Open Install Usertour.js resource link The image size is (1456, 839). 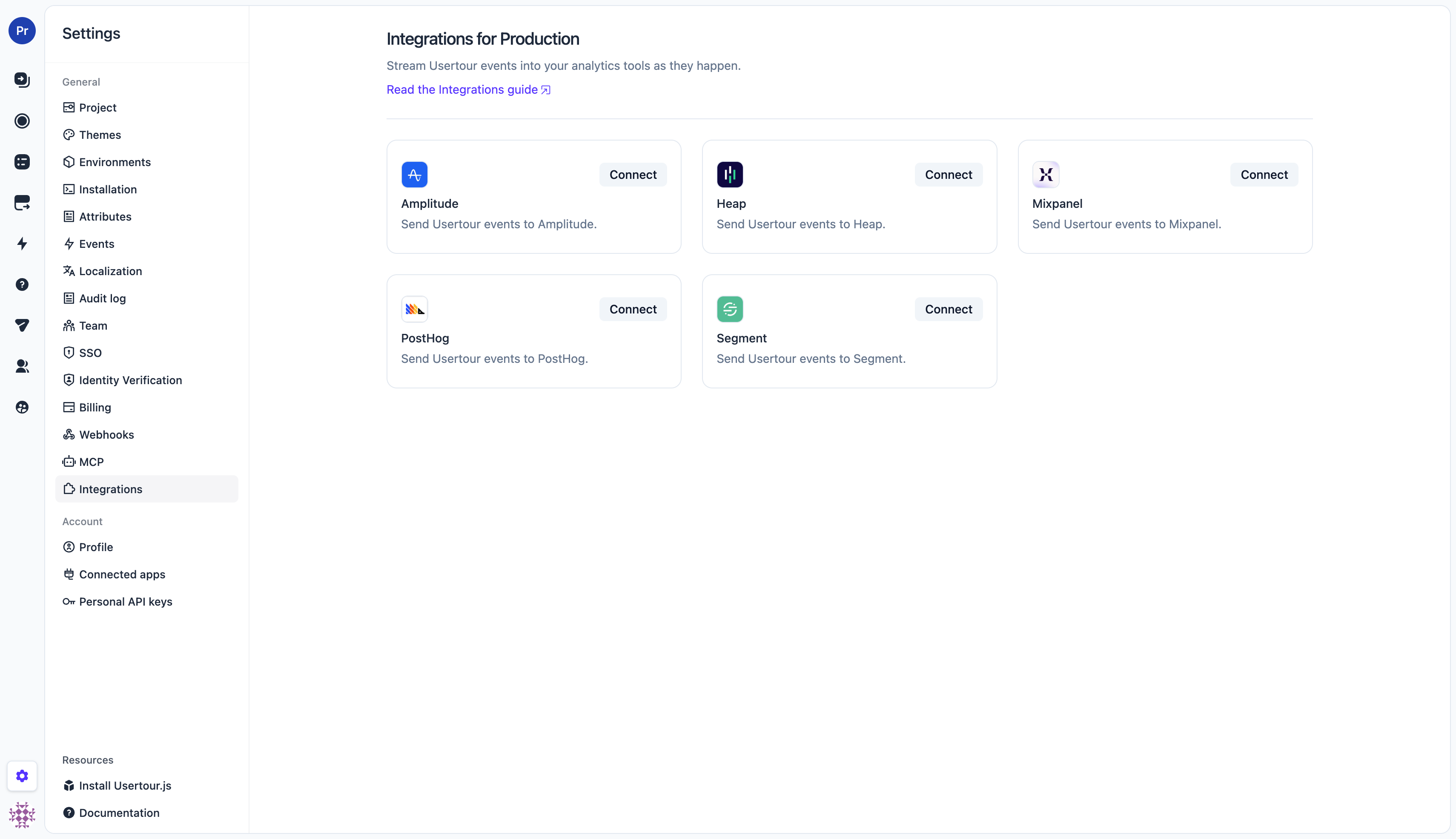click(x=146, y=785)
